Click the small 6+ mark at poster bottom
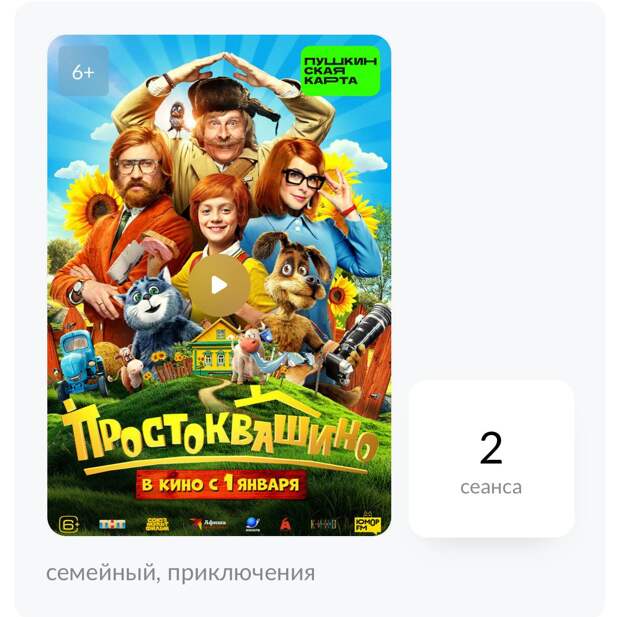Viewport: 620px width, 617px height. pos(69,524)
